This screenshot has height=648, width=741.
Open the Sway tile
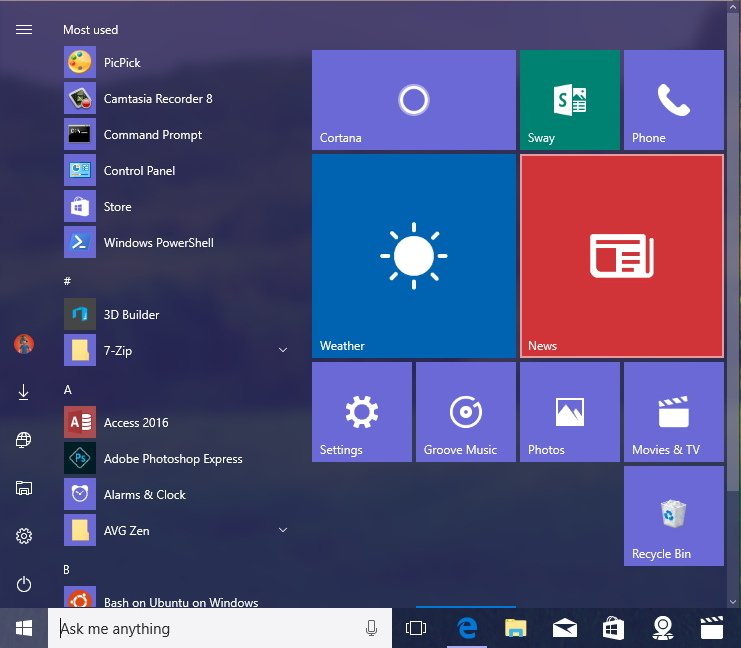(x=569, y=100)
